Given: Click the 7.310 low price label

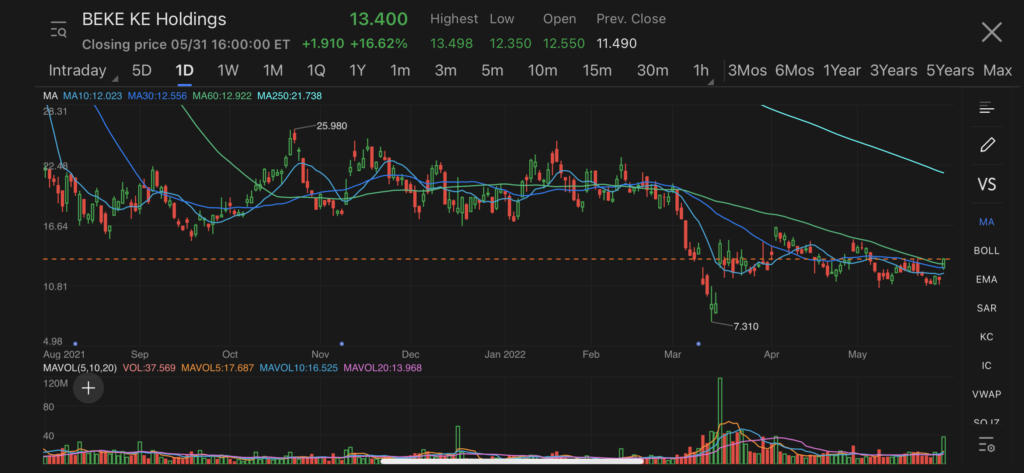Looking at the screenshot, I should [x=746, y=326].
